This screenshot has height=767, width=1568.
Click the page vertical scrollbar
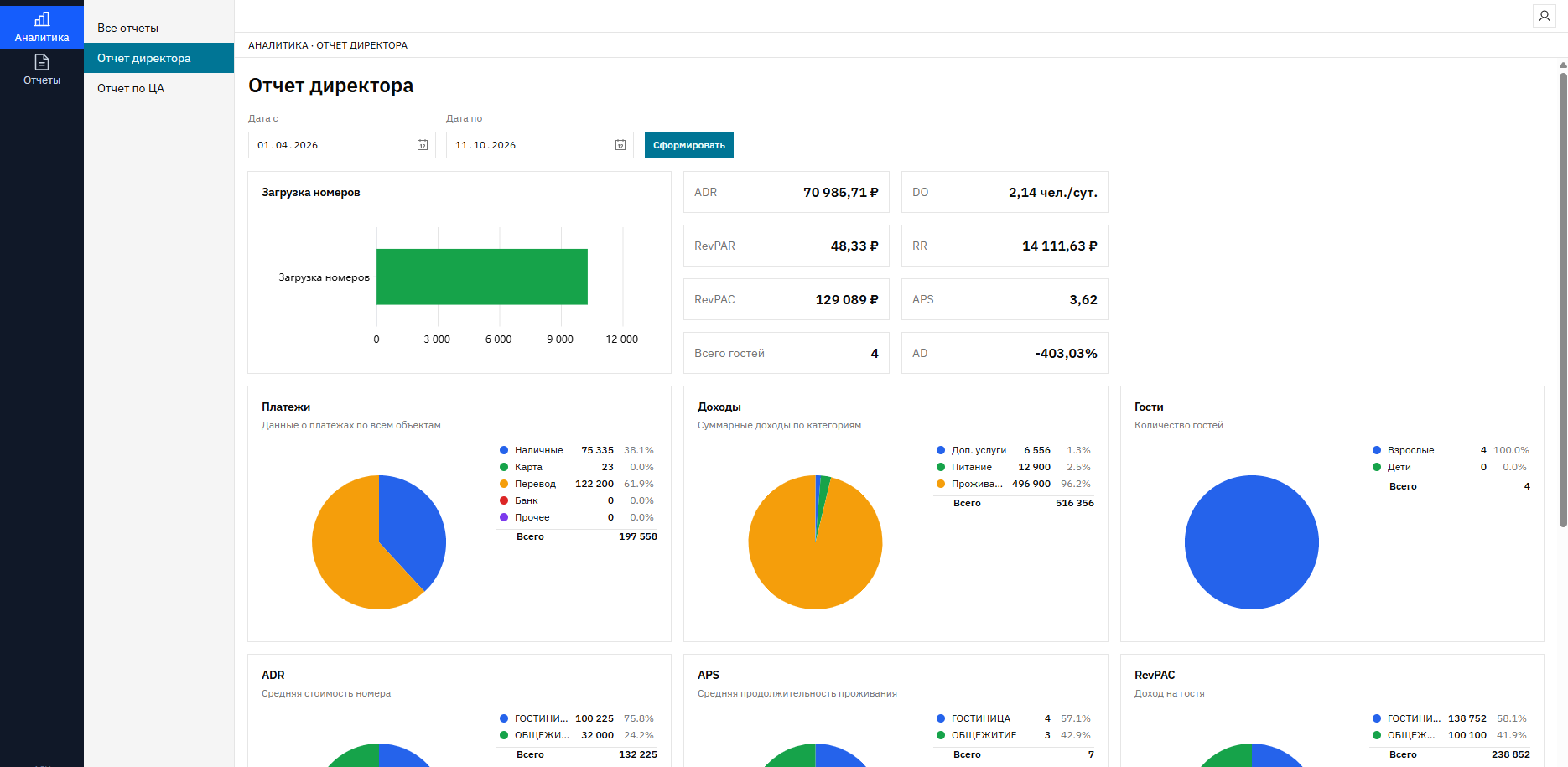click(1563, 299)
